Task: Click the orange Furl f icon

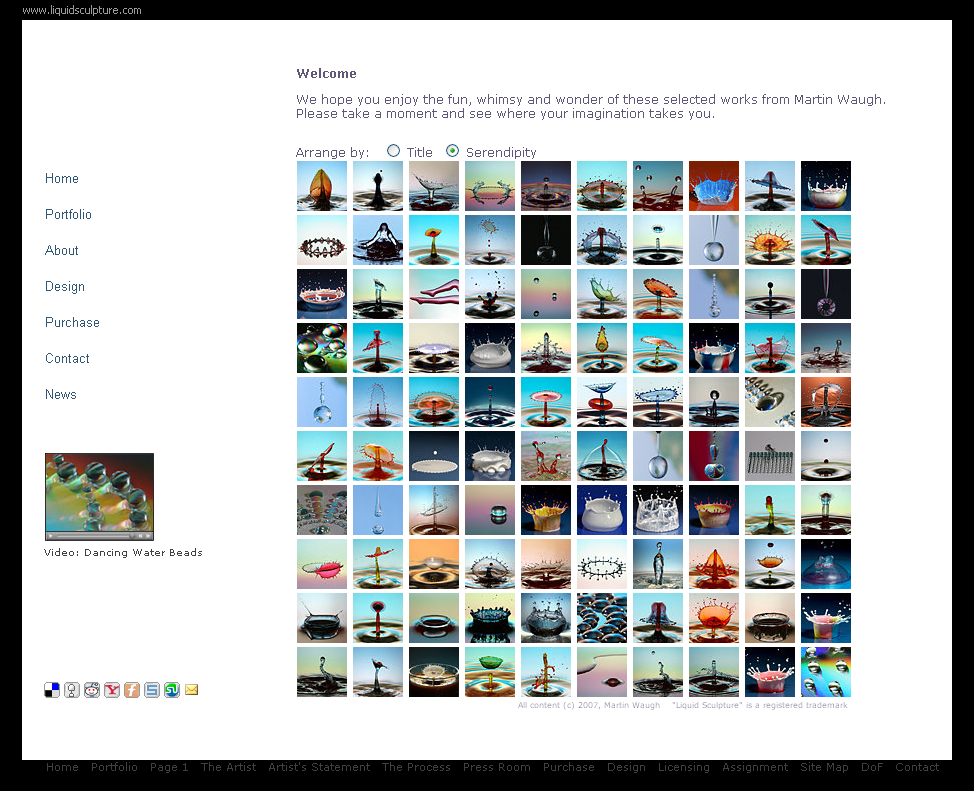Action: coord(132,690)
